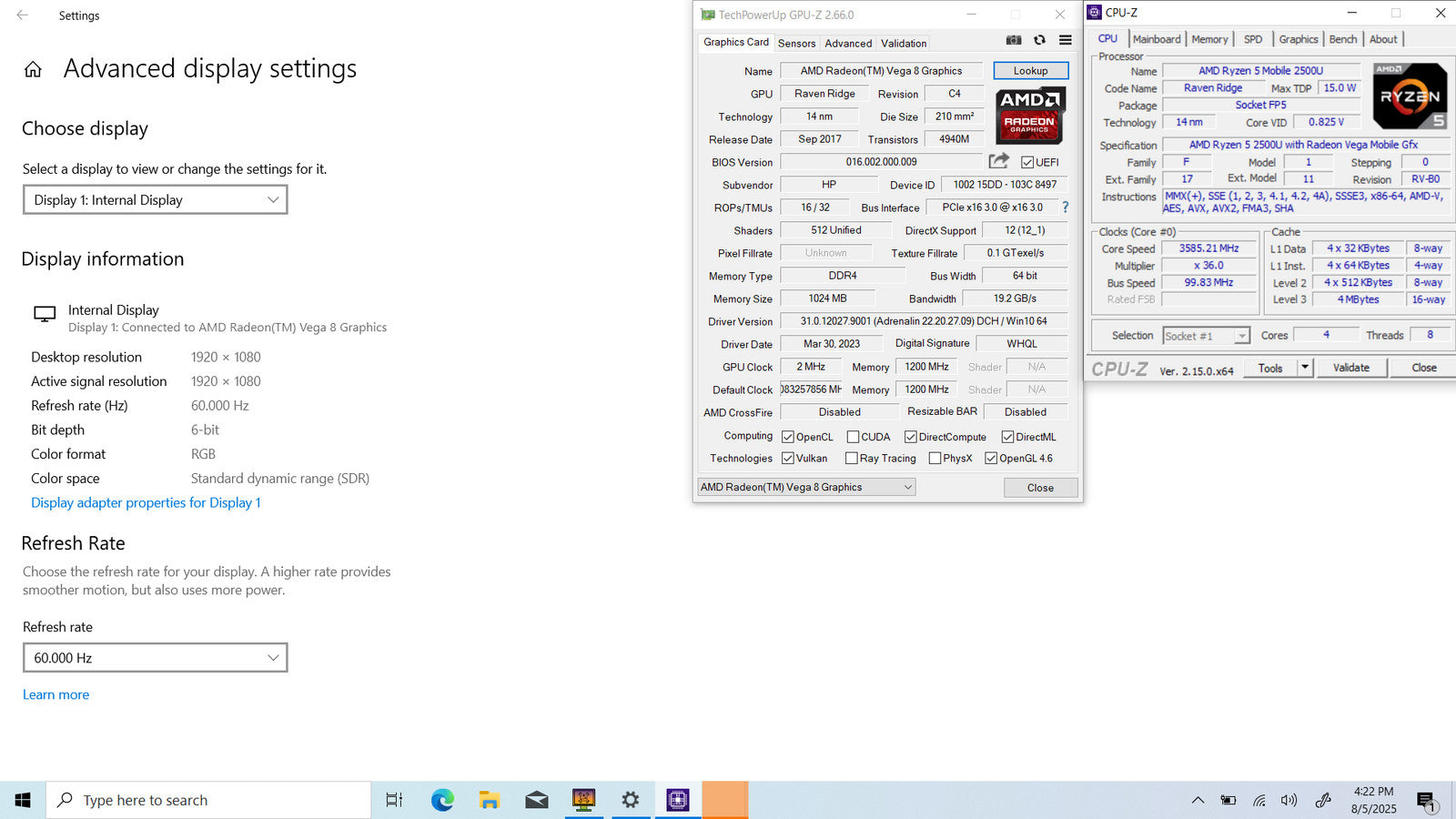This screenshot has width=1456, height=819.
Task: Toggle the Ray Tracing checkbox
Action: point(852,459)
